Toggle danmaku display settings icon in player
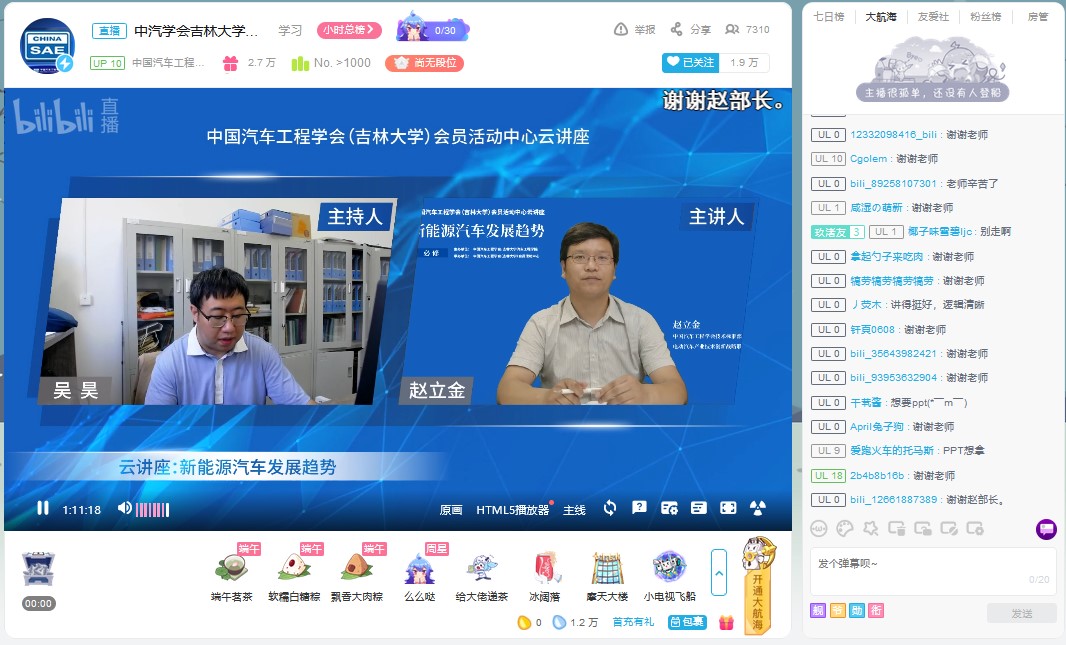Image resolution: width=1066 pixels, height=645 pixels. [669, 508]
